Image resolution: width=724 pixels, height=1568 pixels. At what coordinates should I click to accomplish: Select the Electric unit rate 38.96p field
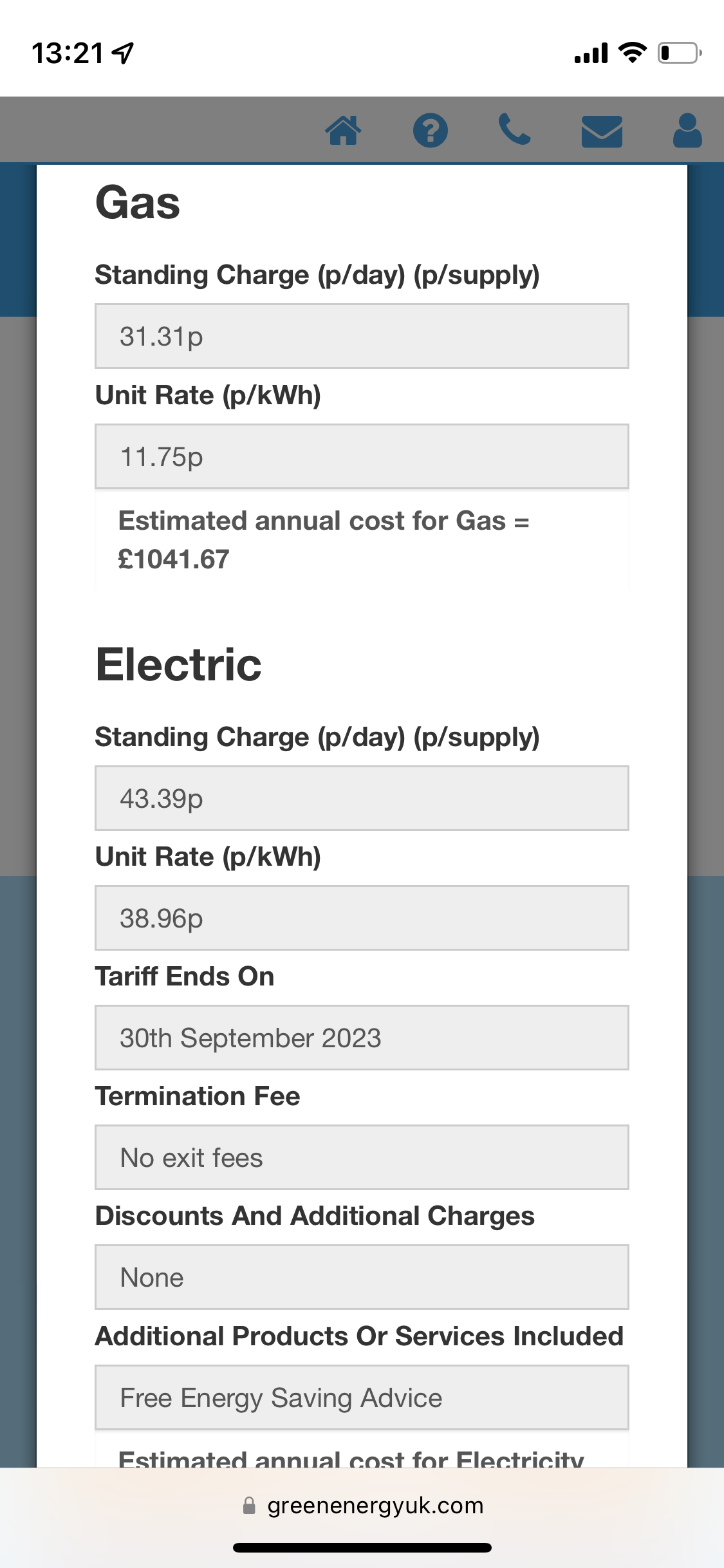[x=362, y=918]
